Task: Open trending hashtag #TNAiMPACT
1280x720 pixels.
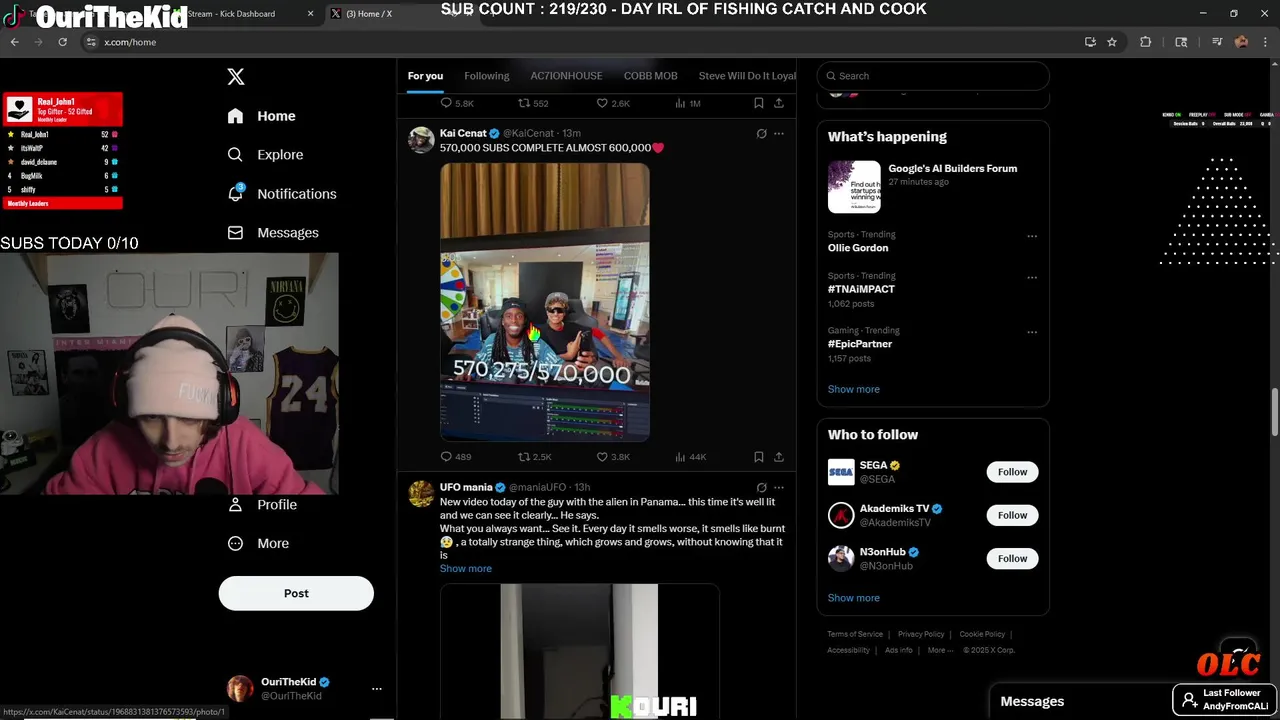Action: pyautogui.click(x=861, y=289)
